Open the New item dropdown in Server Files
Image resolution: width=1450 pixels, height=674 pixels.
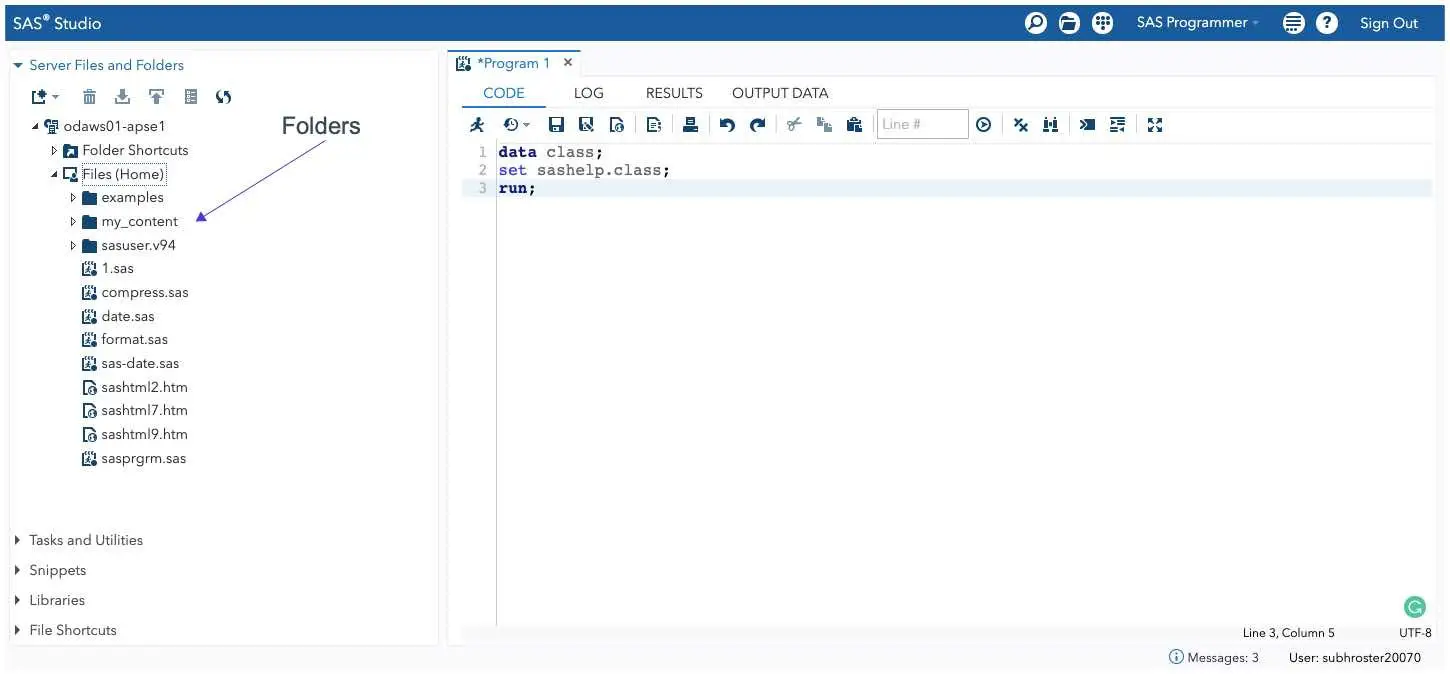click(45, 97)
